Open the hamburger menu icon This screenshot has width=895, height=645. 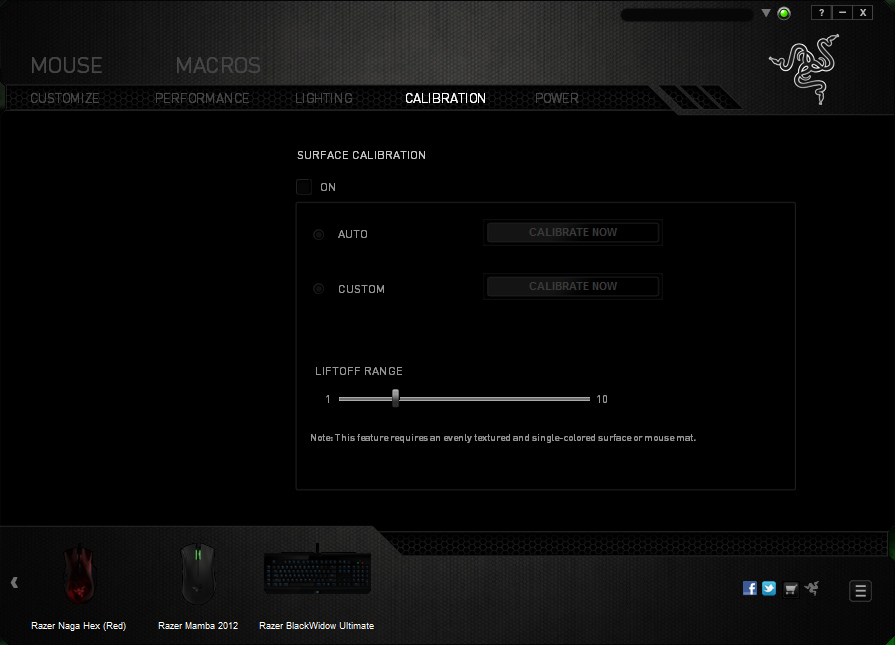(x=860, y=590)
